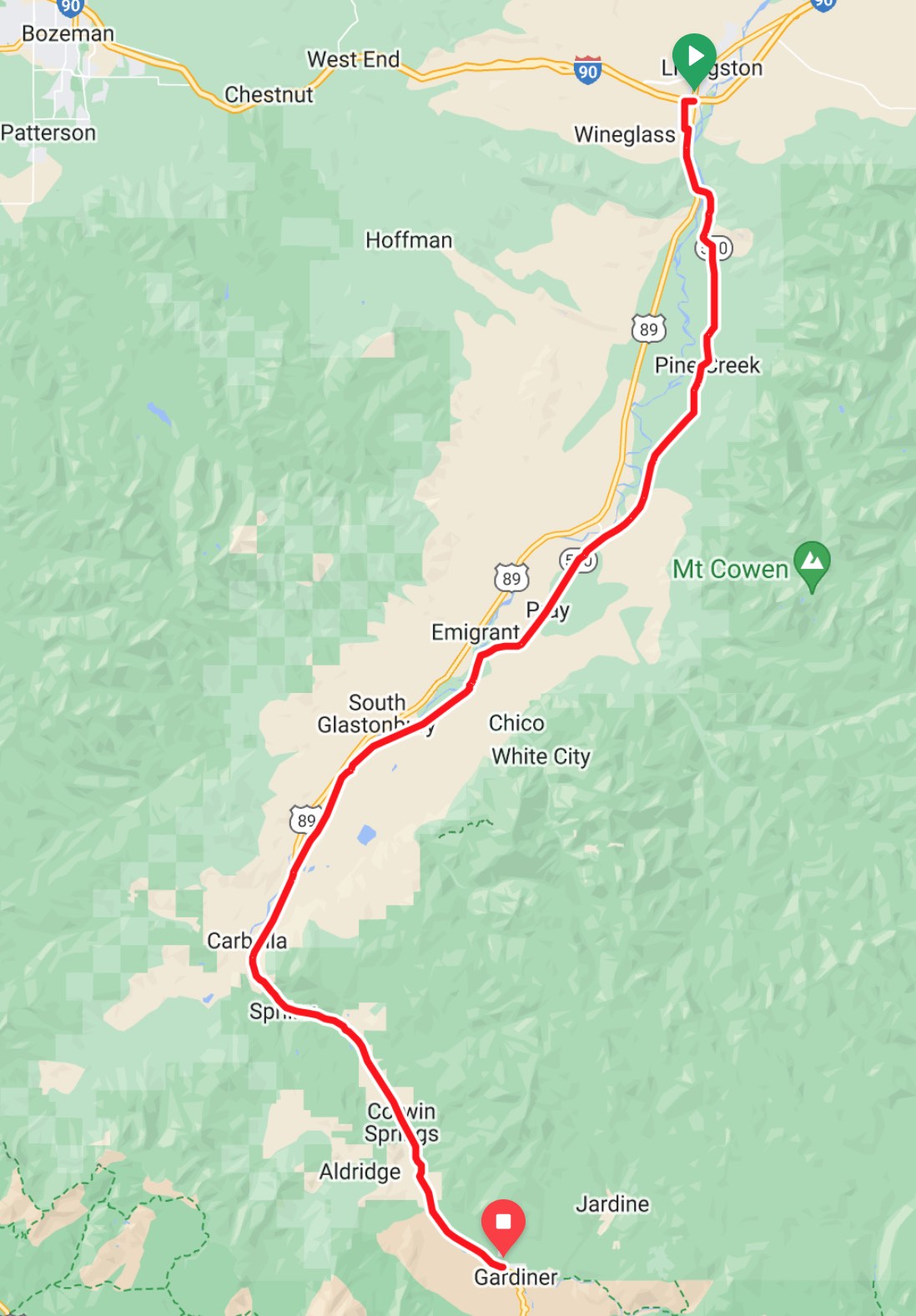
Task: Click the Aldridge place label
Action: (360, 1172)
